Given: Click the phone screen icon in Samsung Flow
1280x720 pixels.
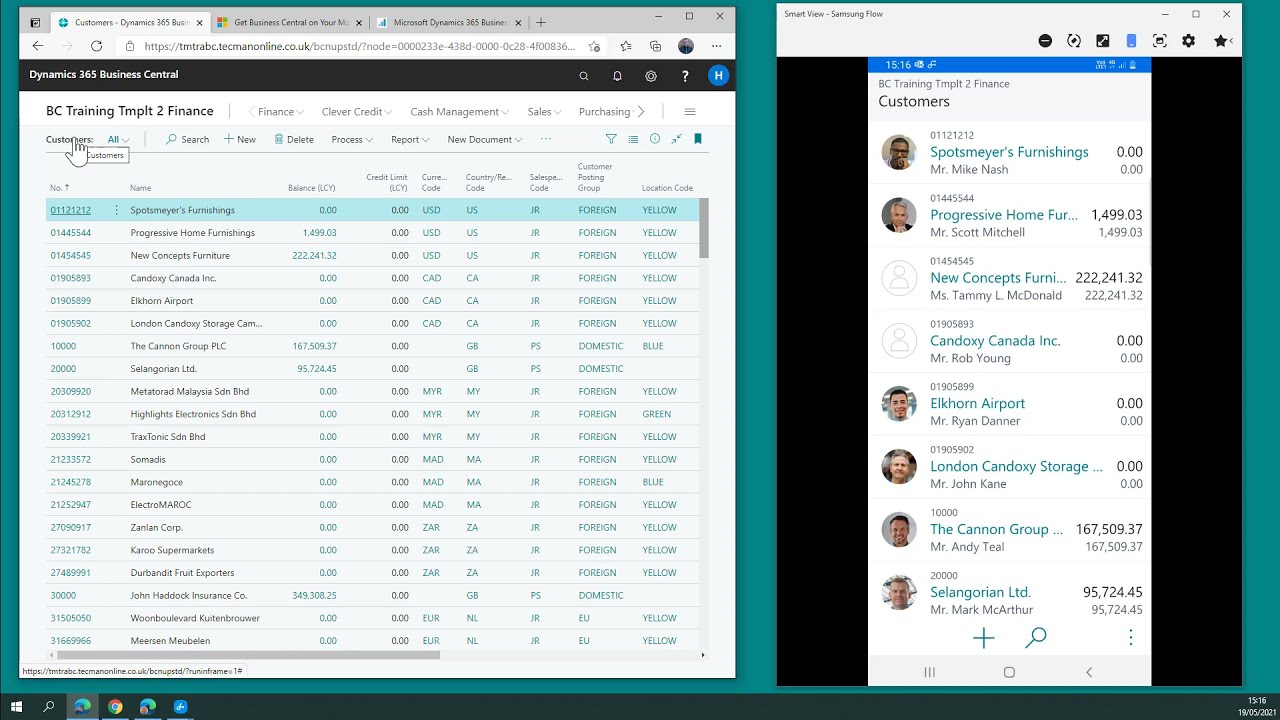Looking at the screenshot, I should pos(1131,41).
